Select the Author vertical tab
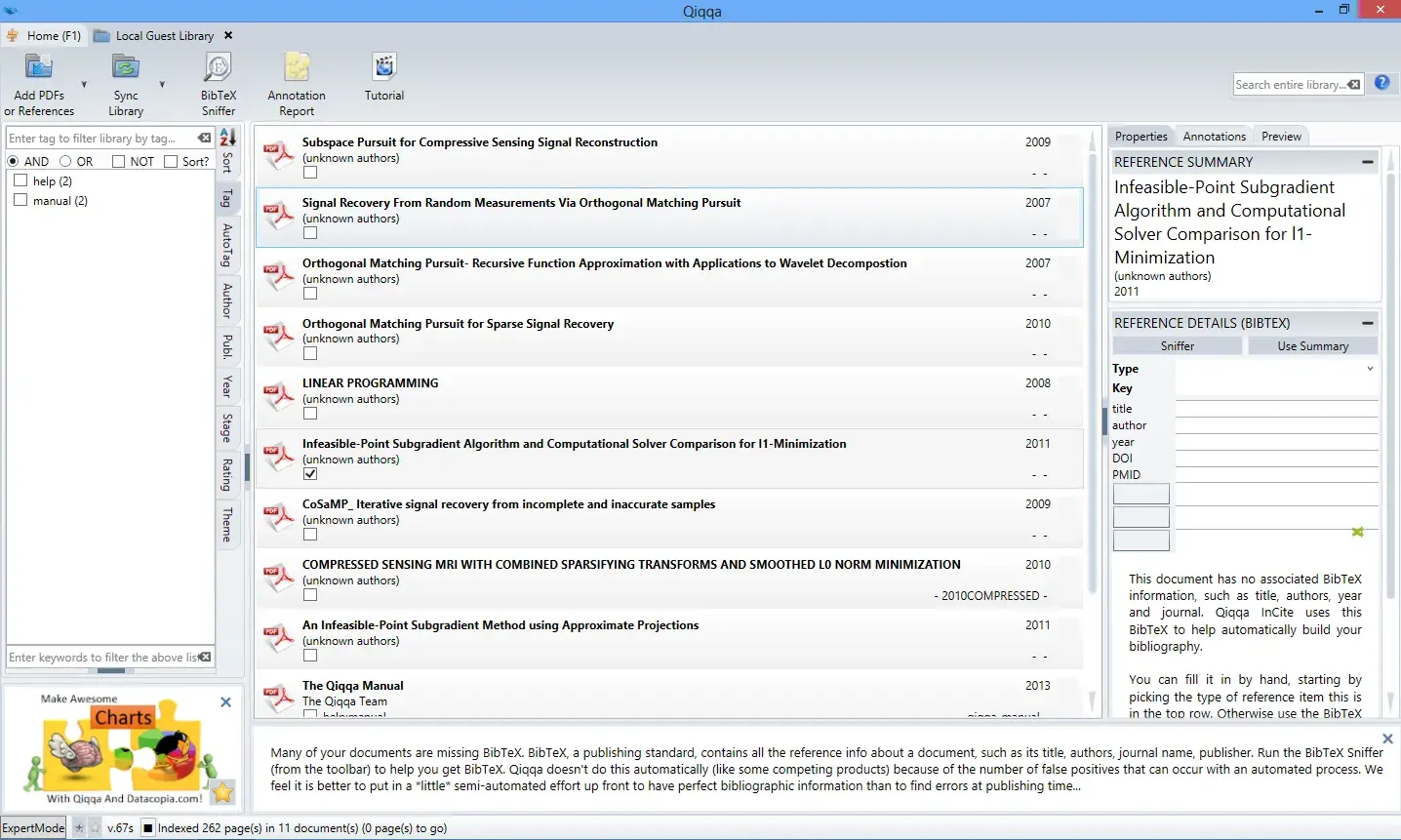 coord(227,300)
